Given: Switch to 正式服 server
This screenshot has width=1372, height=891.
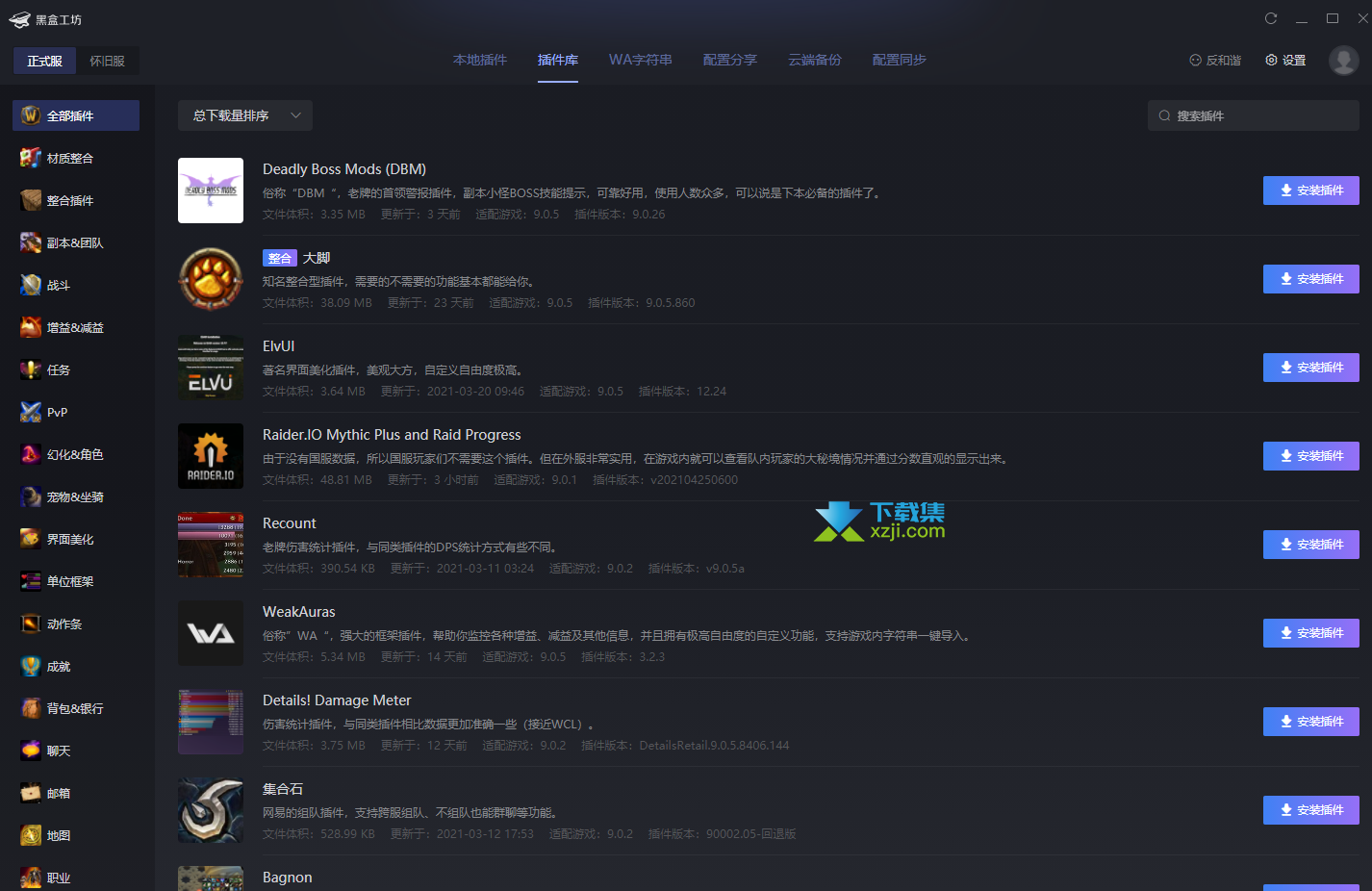Looking at the screenshot, I should click(45, 61).
